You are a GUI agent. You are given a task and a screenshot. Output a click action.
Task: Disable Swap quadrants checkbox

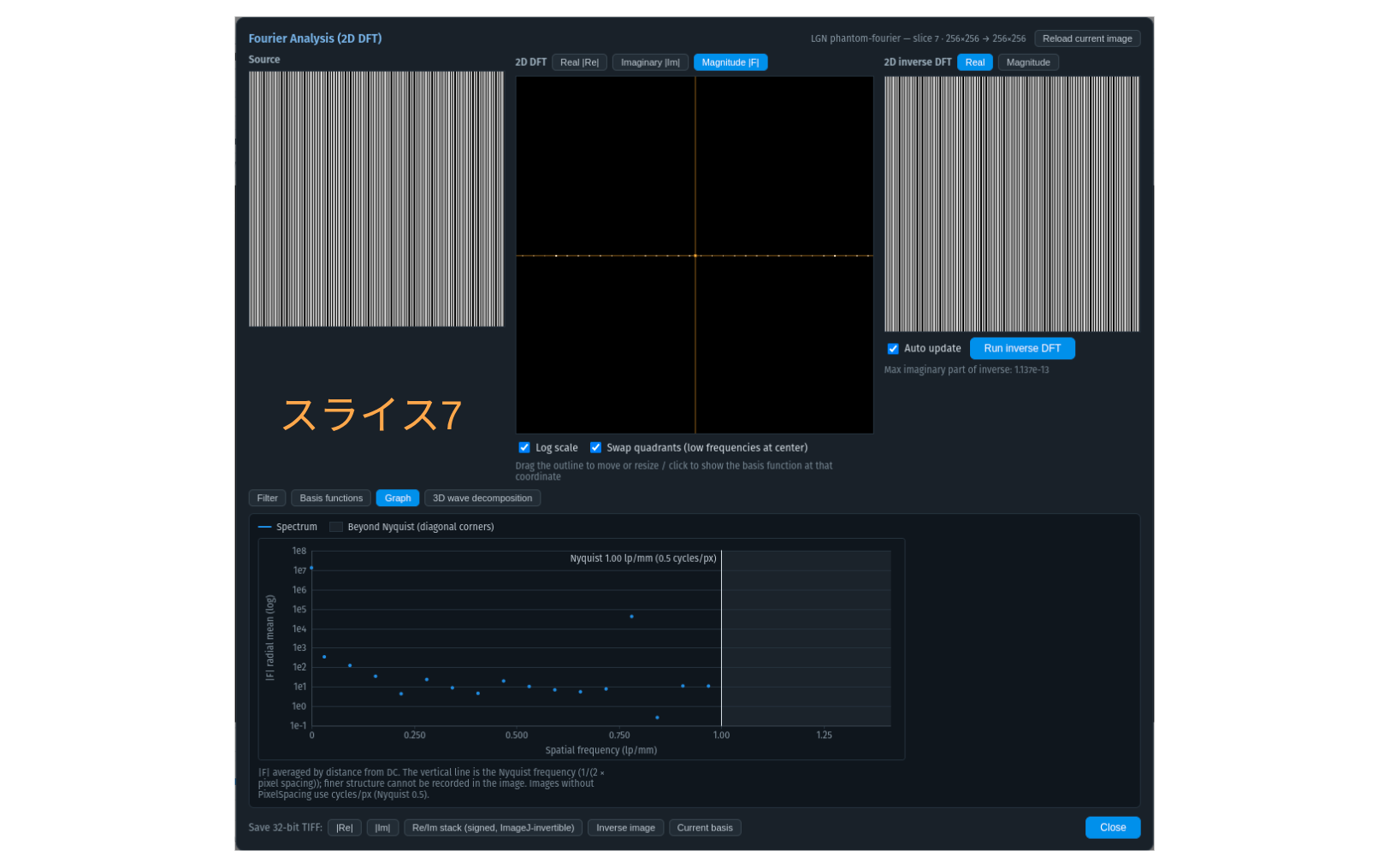tap(595, 447)
